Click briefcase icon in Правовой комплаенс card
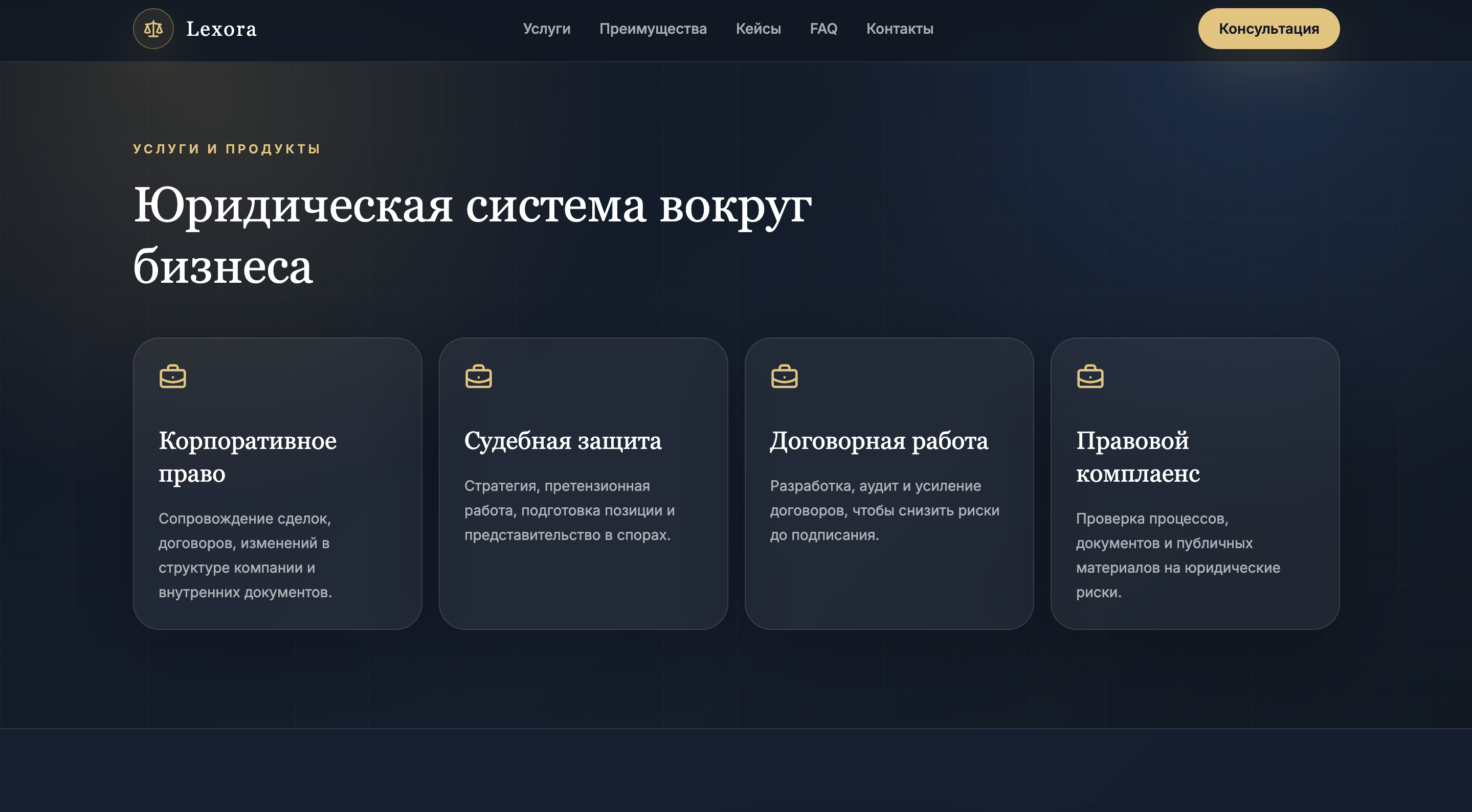The image size is (1472, 812). pyautogui.click(x=1090, y=376)
